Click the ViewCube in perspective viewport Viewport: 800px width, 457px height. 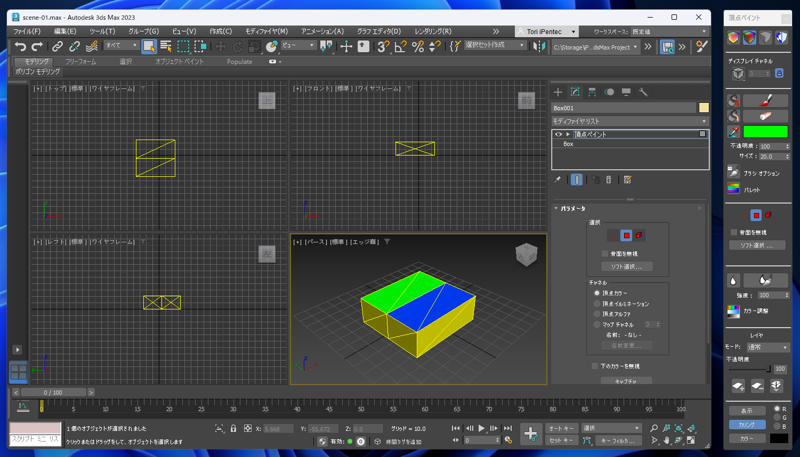(x=526, y=254)
